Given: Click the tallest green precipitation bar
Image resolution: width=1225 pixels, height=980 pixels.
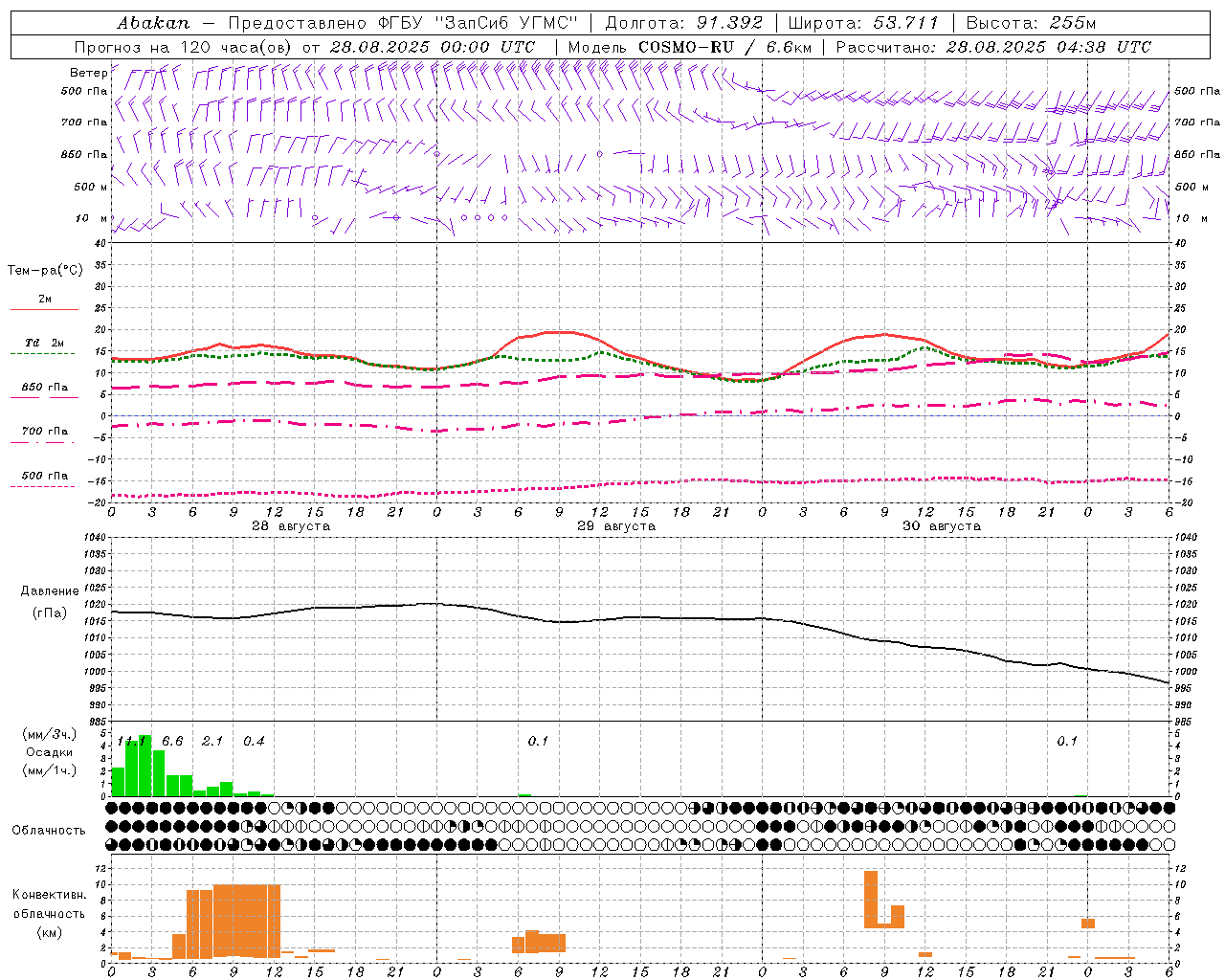Looking at the screenshot, I should click(145, 766).
